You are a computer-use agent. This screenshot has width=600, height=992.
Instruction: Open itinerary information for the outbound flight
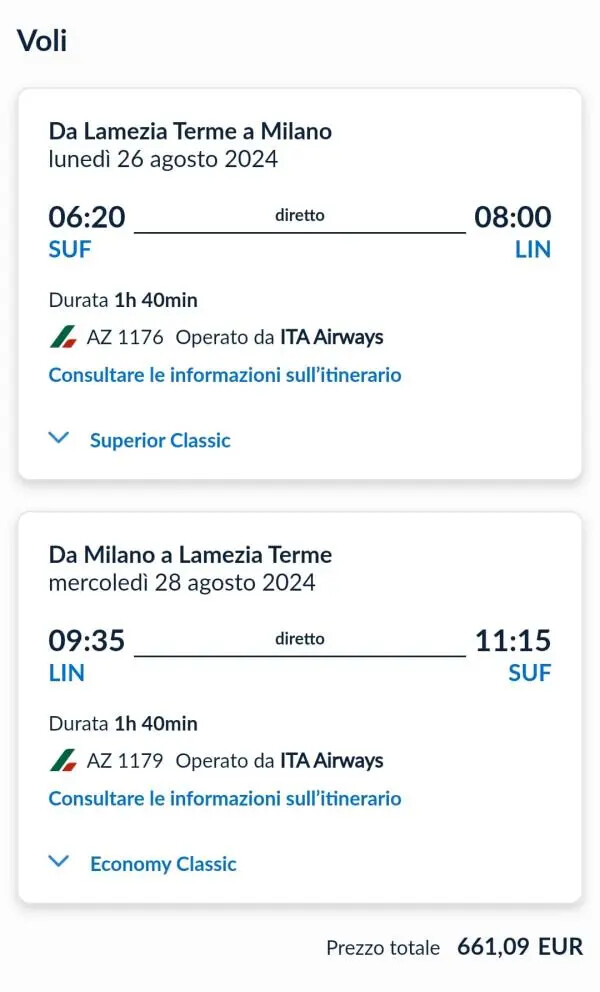(224, 375)
